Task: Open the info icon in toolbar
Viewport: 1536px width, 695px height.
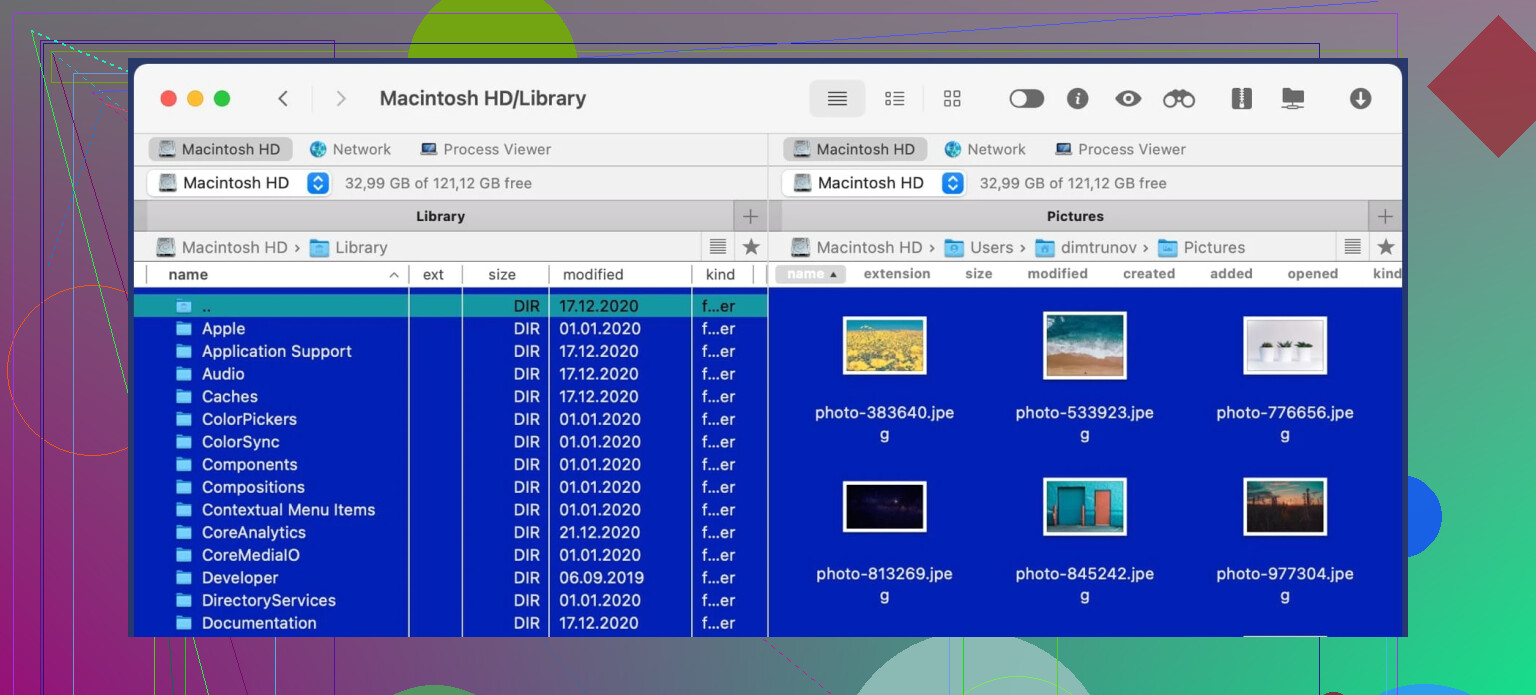Action: pyautogui.click(x=1077, y=99)
